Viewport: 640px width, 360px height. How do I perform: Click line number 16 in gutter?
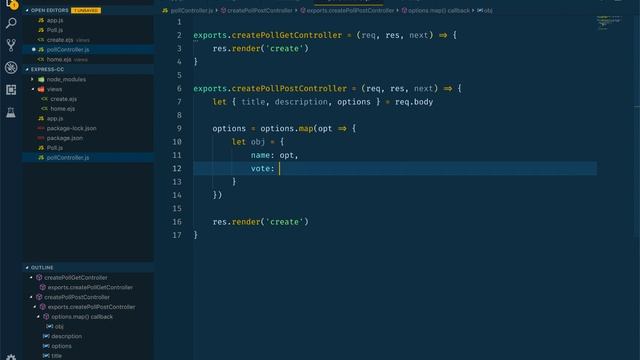pyautogui.click(x=177, y=222)
